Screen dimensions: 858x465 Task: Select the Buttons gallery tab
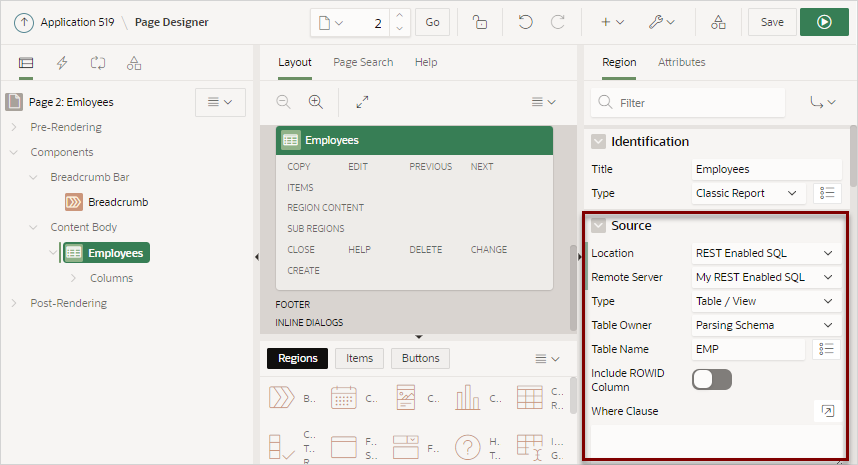(x=420, y=358)
